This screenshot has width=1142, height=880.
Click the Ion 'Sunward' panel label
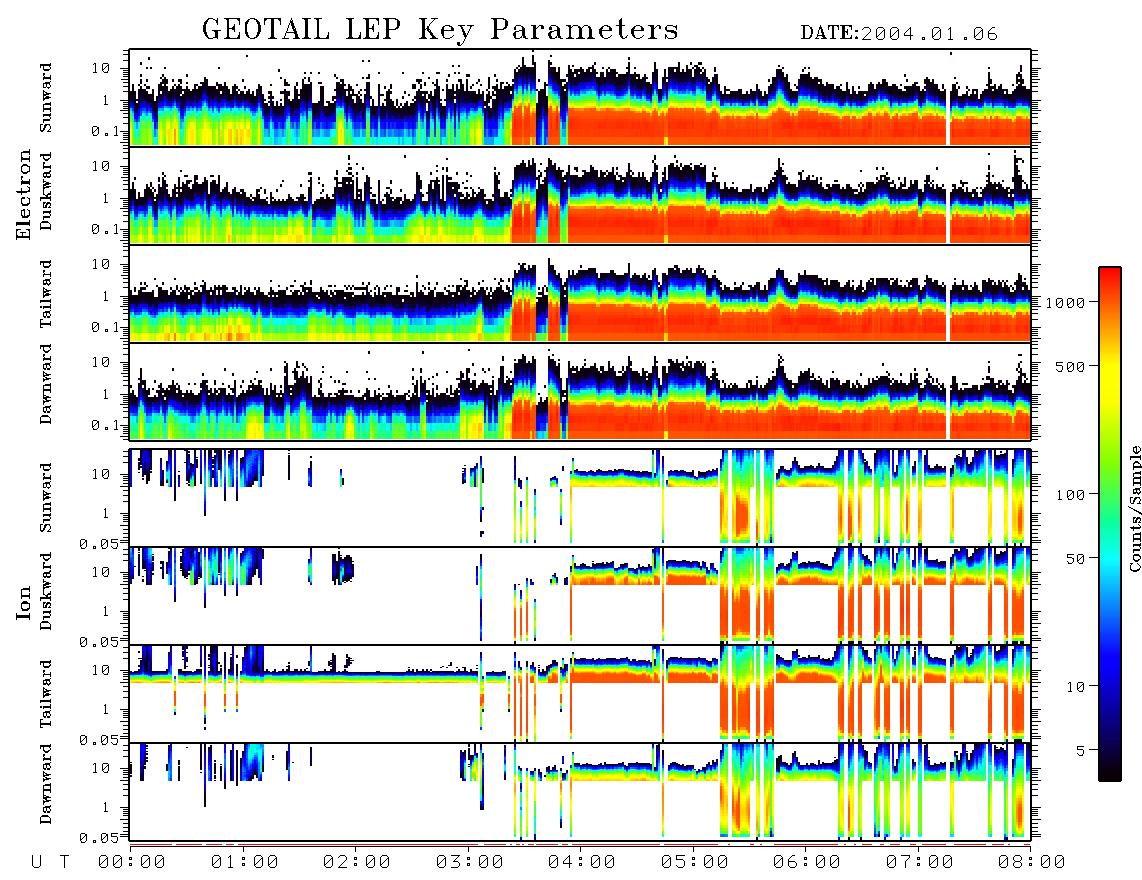(x=47, y=498)
